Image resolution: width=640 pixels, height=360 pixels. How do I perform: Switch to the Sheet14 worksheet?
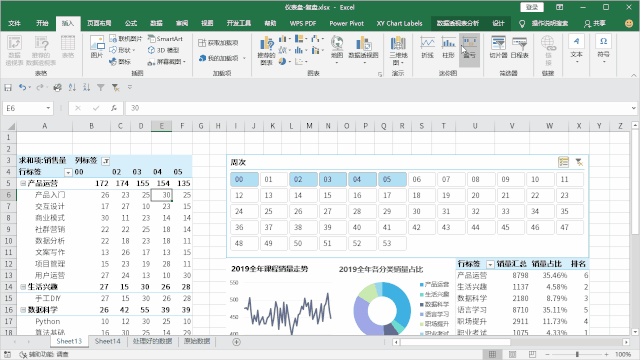click(x=107, y=341)
